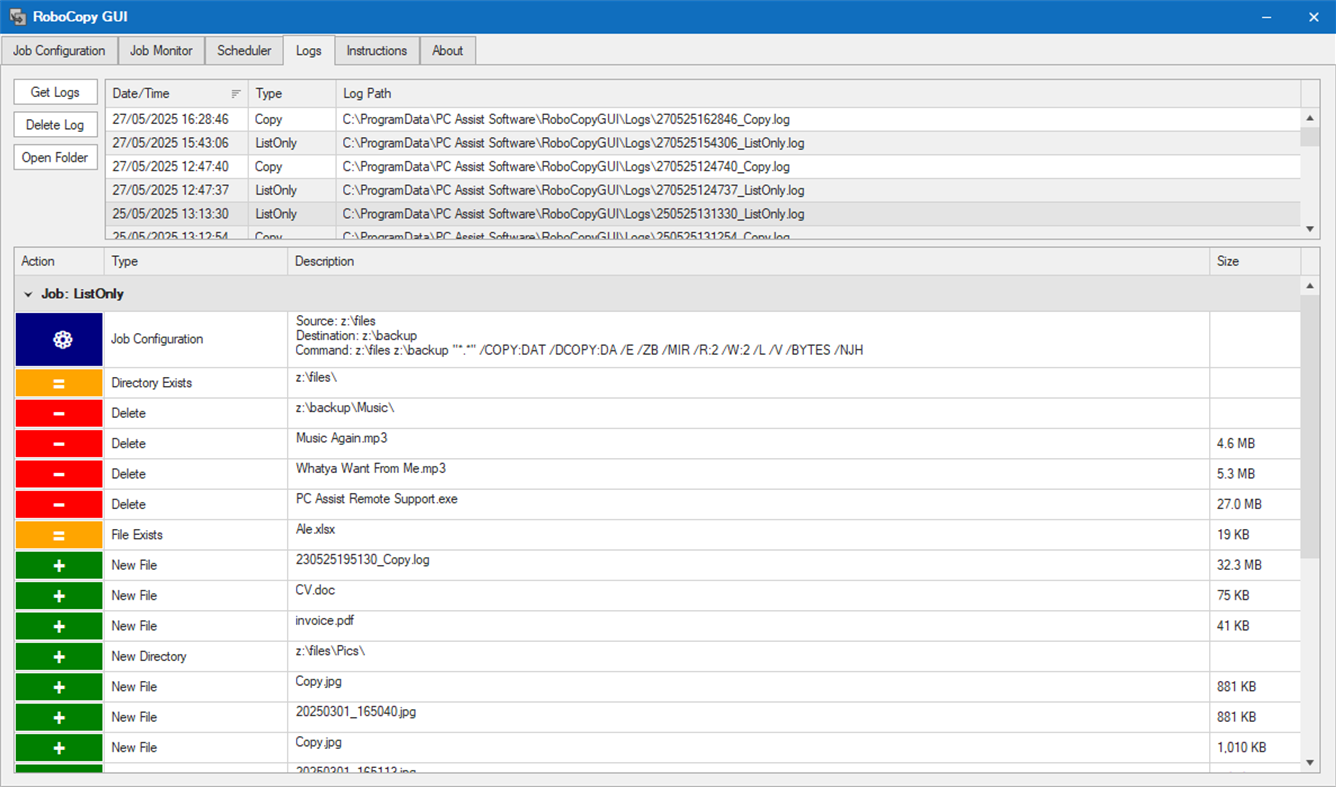Open the Scheduler tab
Image resolution: width=1336 pixels, height=787 pixels.
(x=244, y=50)
